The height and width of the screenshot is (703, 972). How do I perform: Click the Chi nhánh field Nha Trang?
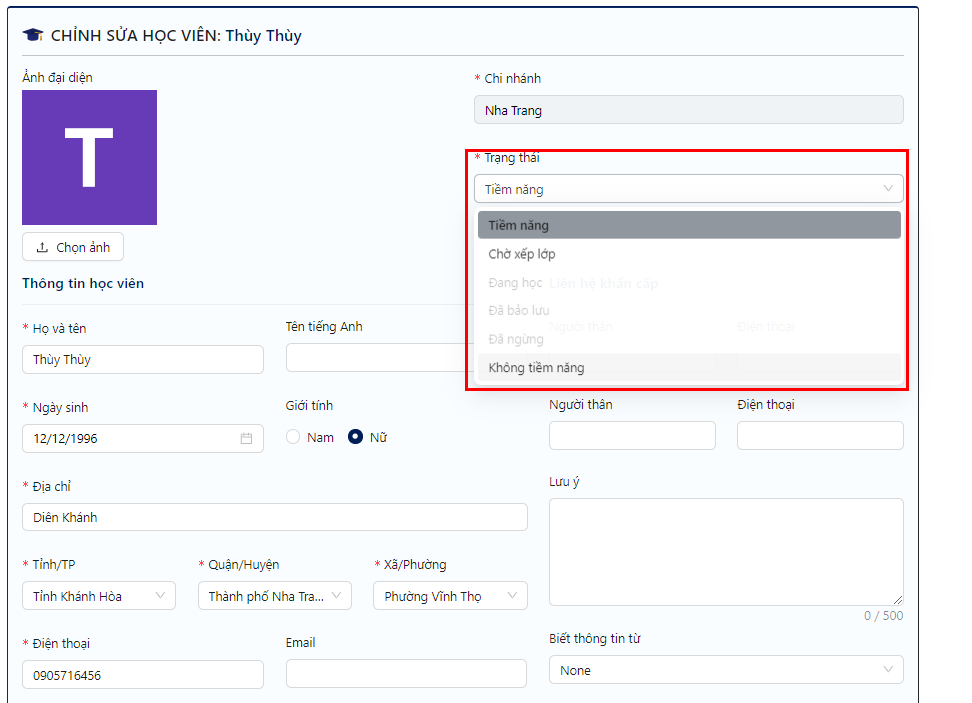[x=688, y=110]
